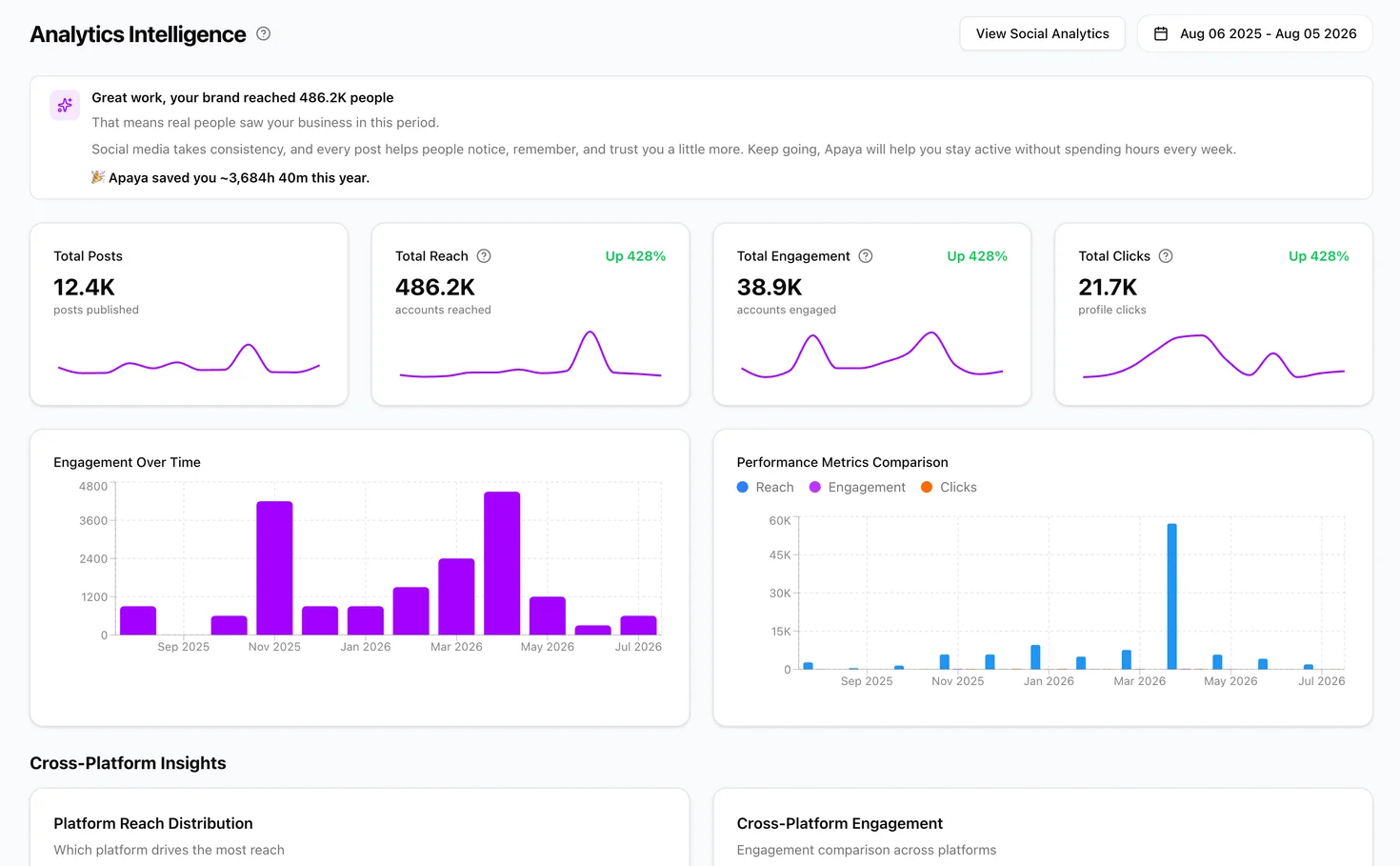This screenshot has width=1400, height=866.
Task: Click blue Reach legend dot
Action: click(743, 487)
